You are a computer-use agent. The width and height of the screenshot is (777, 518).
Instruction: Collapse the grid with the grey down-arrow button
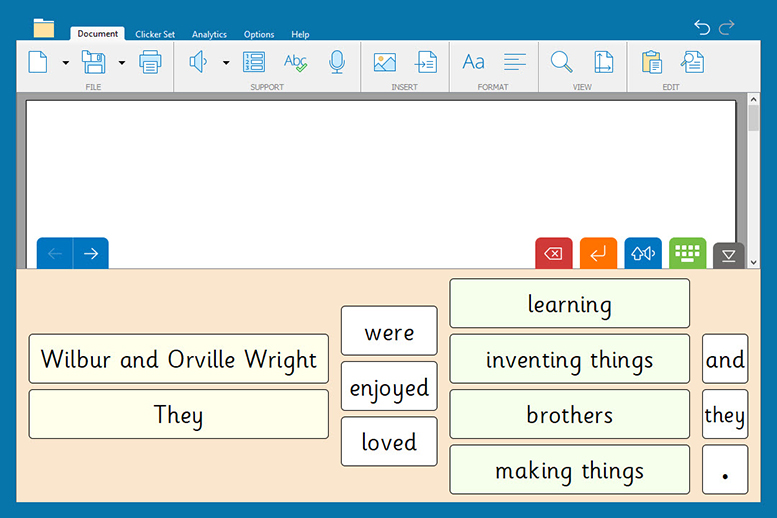(x=728, y=256)
